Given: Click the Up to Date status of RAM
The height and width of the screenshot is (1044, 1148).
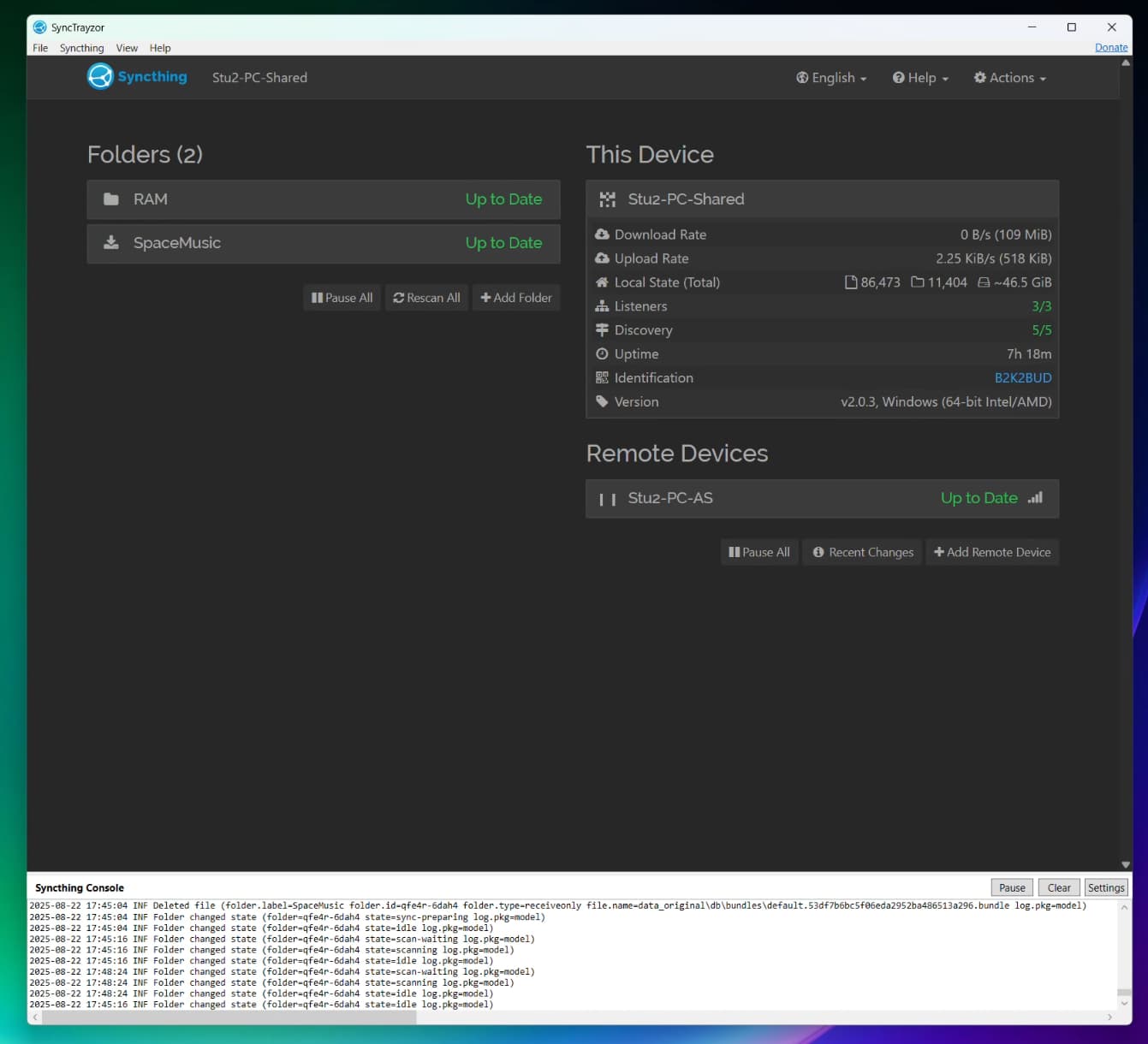Looking at the screenshot, I should (x=503, y=199).
